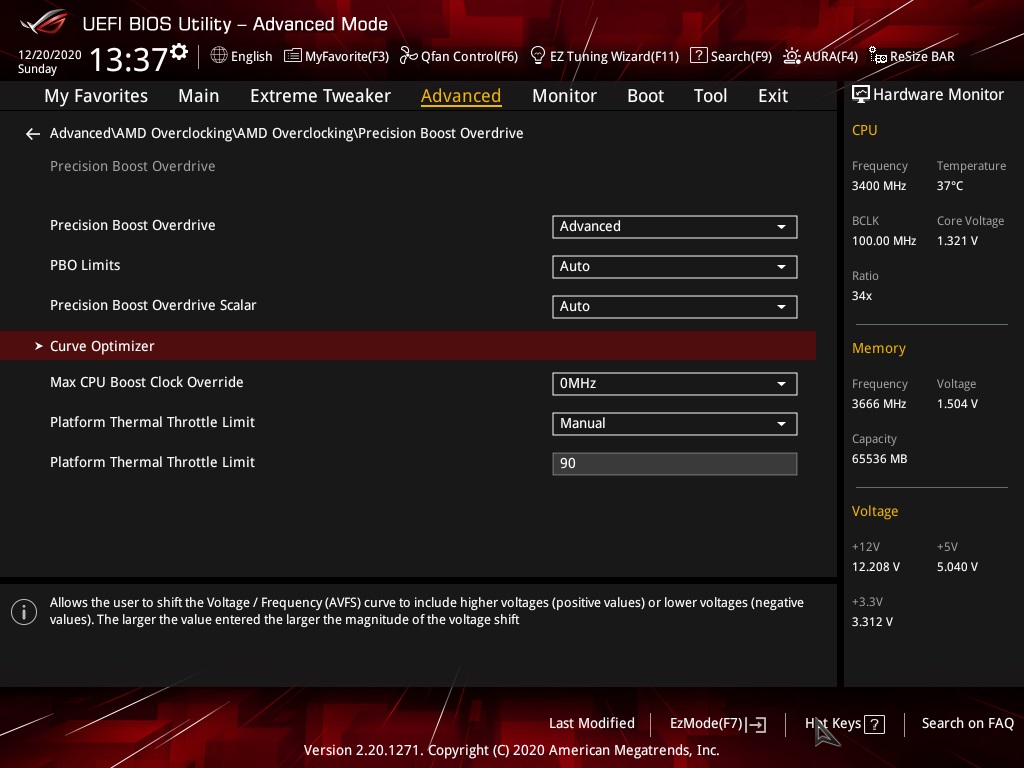Click the 12/20/2020 date

pyautogui.click(x=50, y=55)
